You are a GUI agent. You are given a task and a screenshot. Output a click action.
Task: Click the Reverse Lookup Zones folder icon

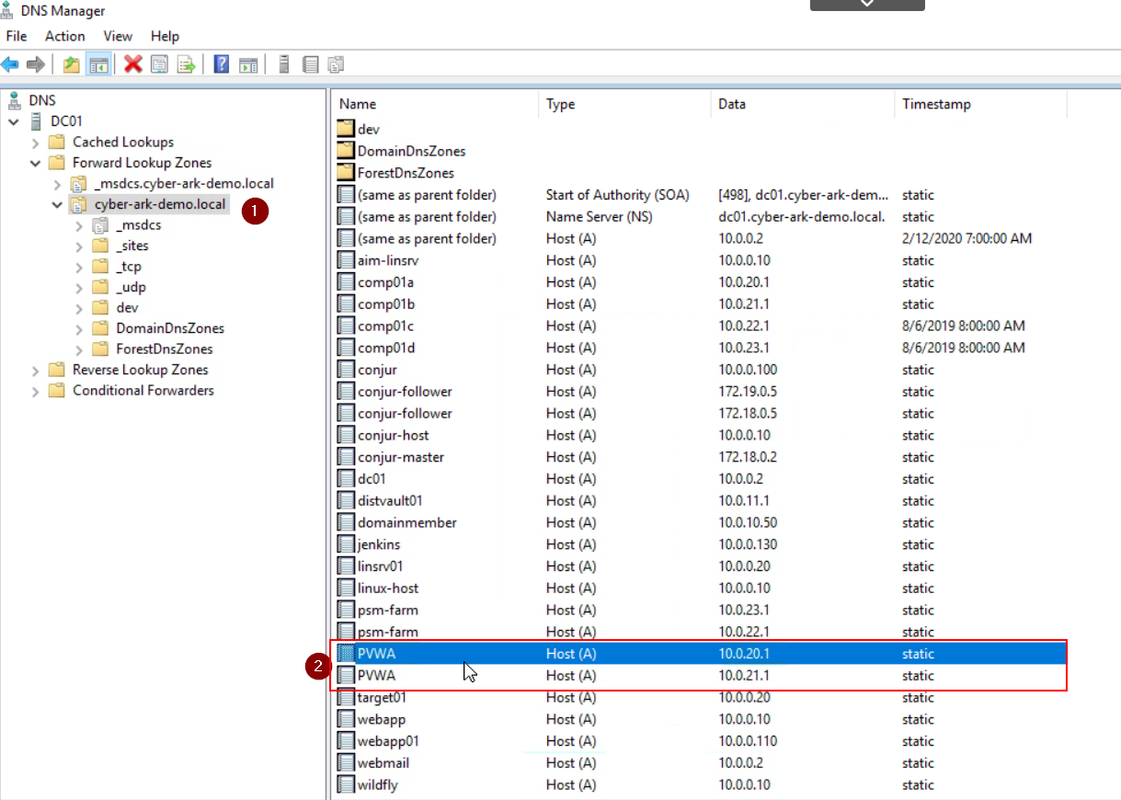56,370
